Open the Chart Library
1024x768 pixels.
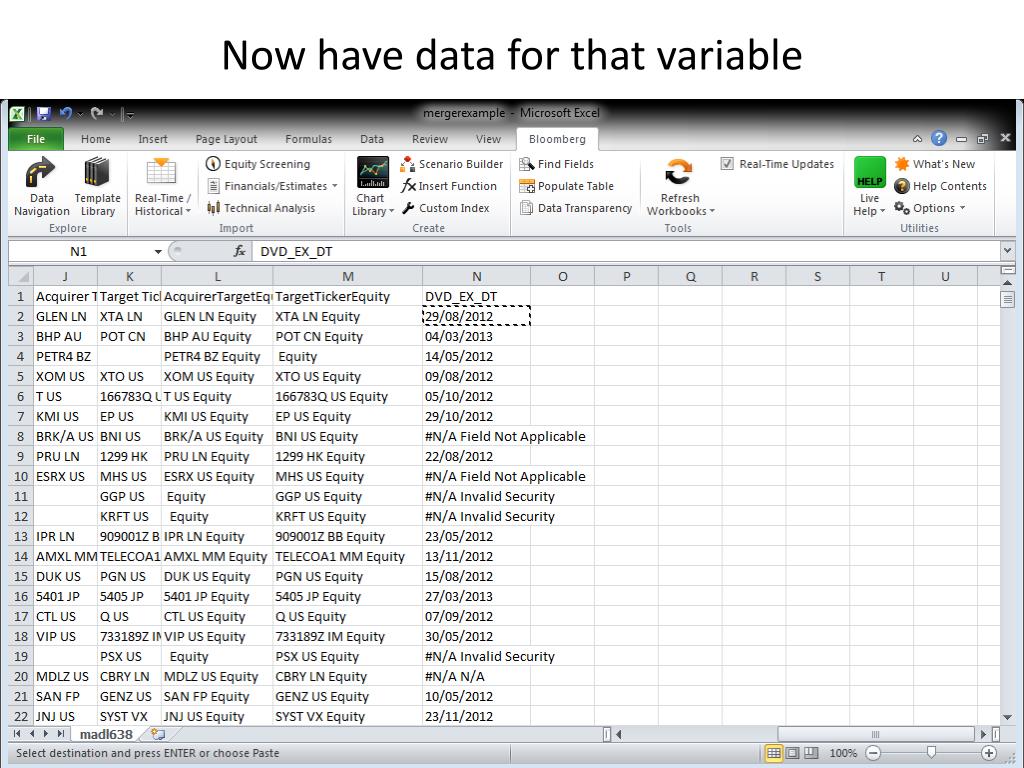pos(372,187)
